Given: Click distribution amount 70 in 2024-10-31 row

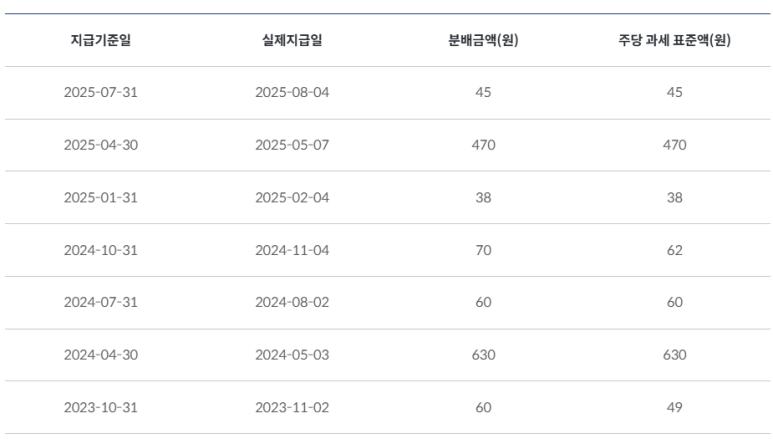Looking at the screenshot, I should (483, 250).
